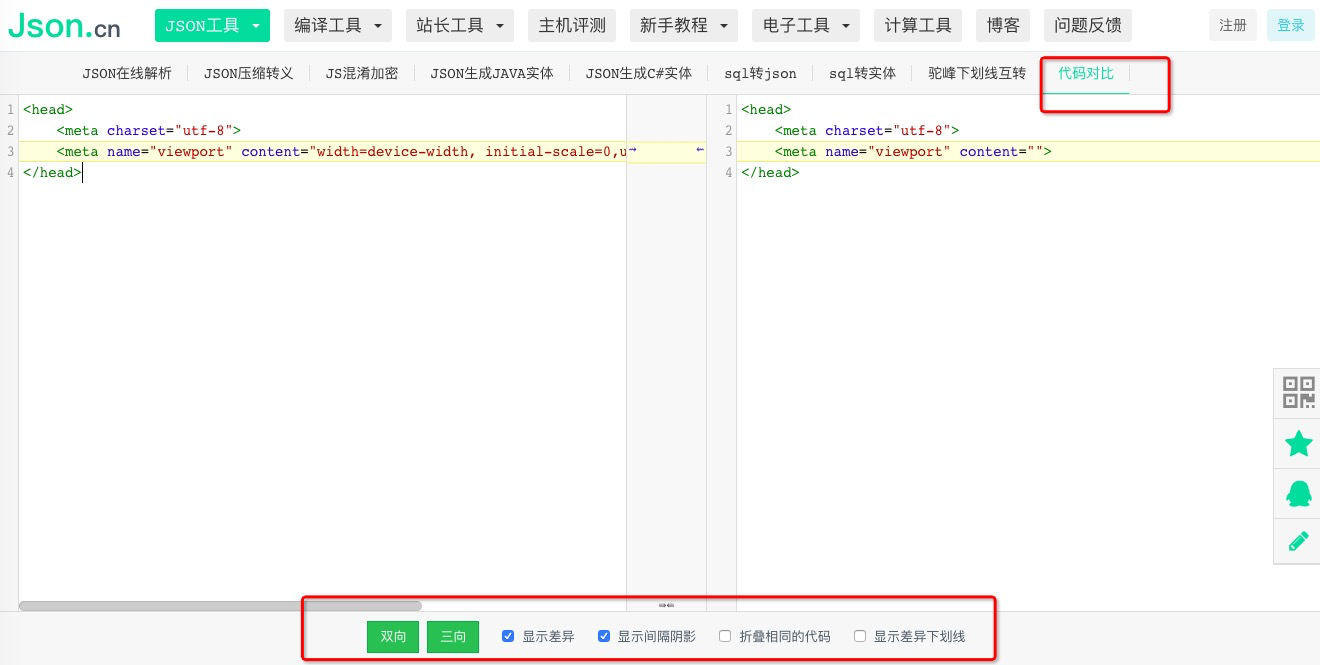Expand the 编译工具 dropdown
The height and width of the screenshot is (665, 1320).
(338, 26)
